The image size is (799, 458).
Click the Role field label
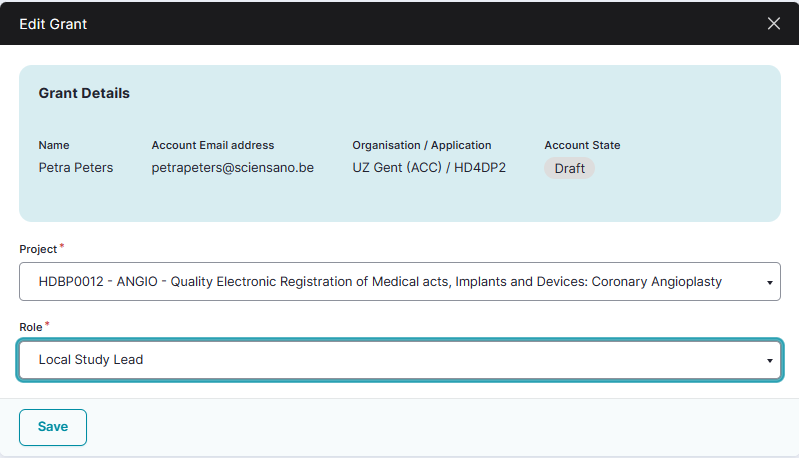(30, 327)
